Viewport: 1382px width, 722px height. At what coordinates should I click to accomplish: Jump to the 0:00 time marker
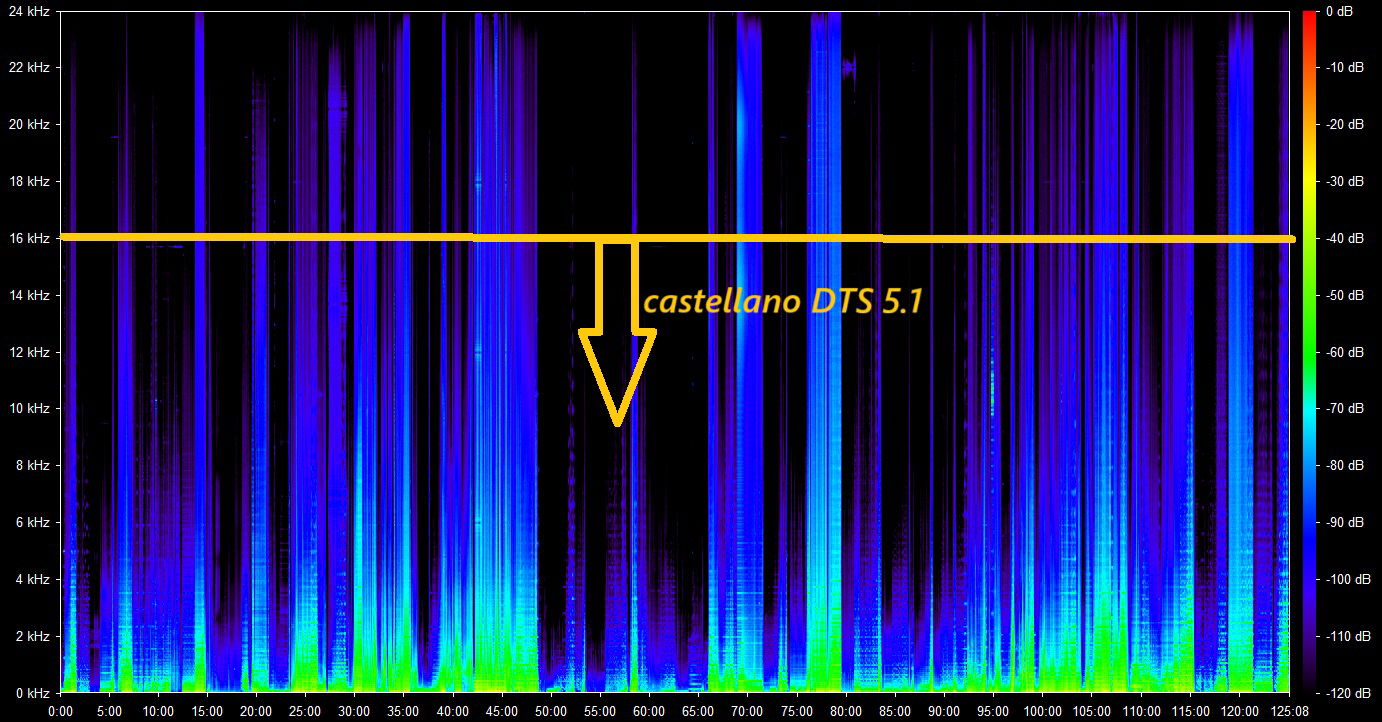(61, 711)
